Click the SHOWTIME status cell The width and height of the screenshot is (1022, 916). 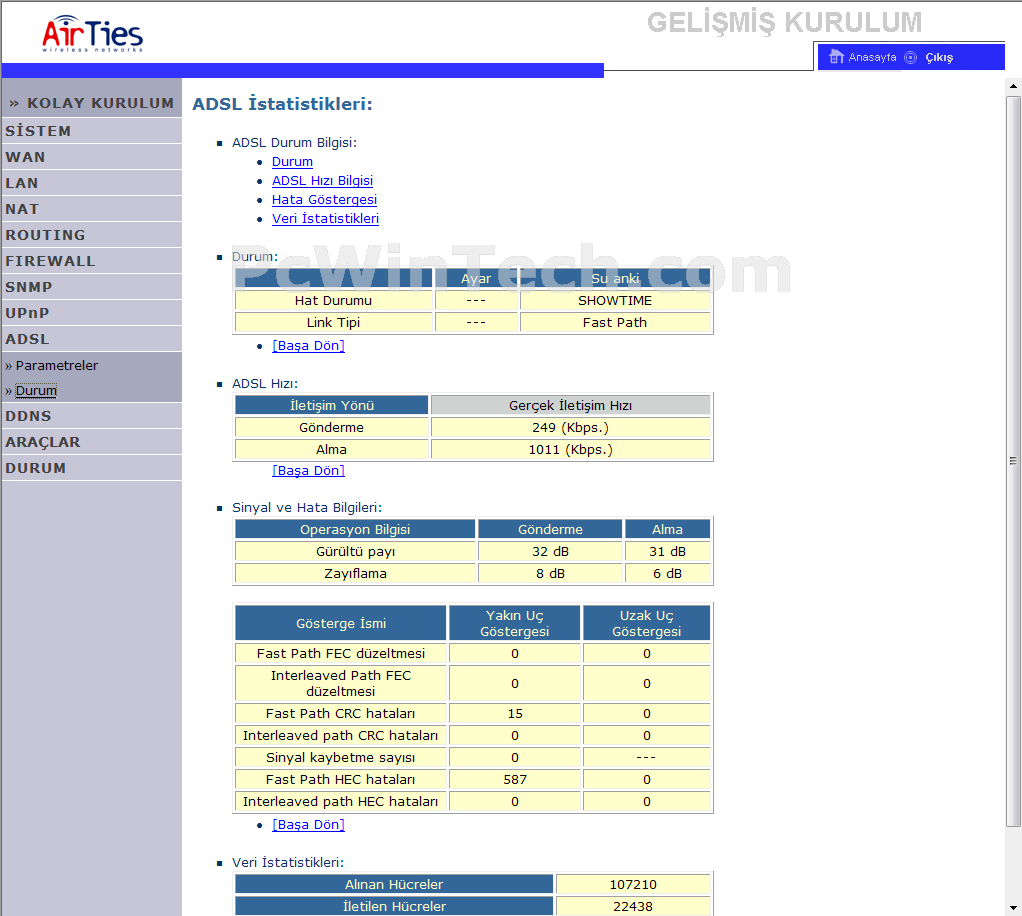(615, 301)
